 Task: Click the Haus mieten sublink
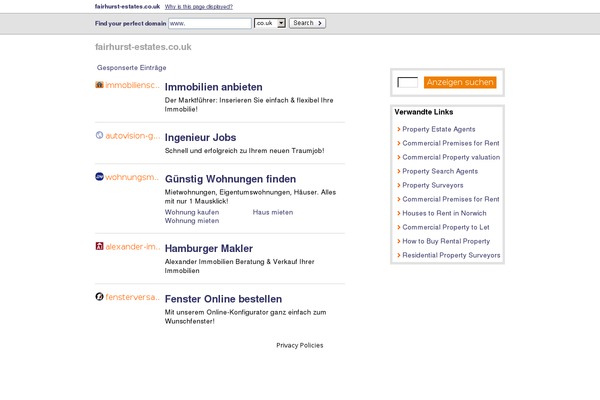point(273,212)
